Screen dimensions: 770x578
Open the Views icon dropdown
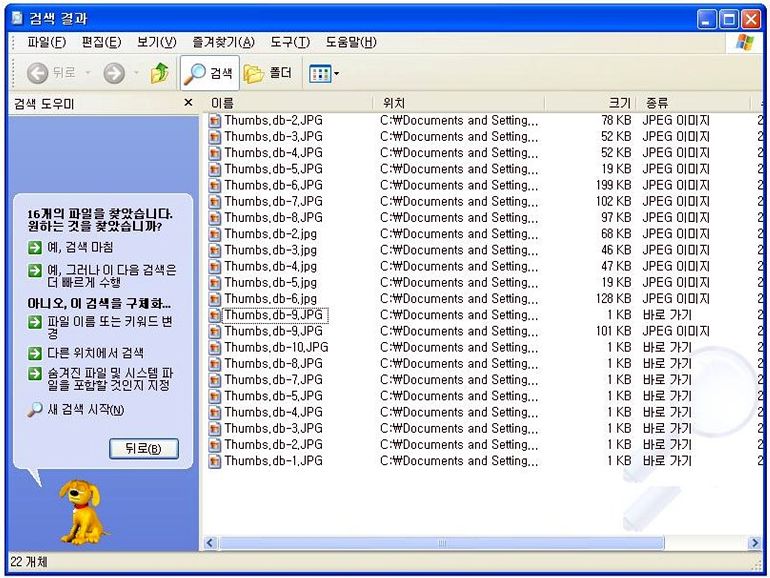click(x=324, y=74)
